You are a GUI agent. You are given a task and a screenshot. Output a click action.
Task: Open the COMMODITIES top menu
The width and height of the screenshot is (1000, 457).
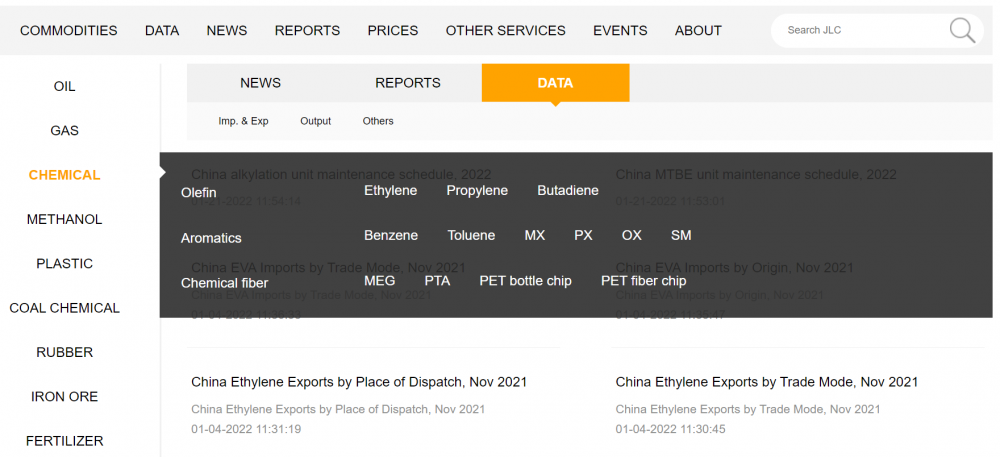[x=69, y=31]
